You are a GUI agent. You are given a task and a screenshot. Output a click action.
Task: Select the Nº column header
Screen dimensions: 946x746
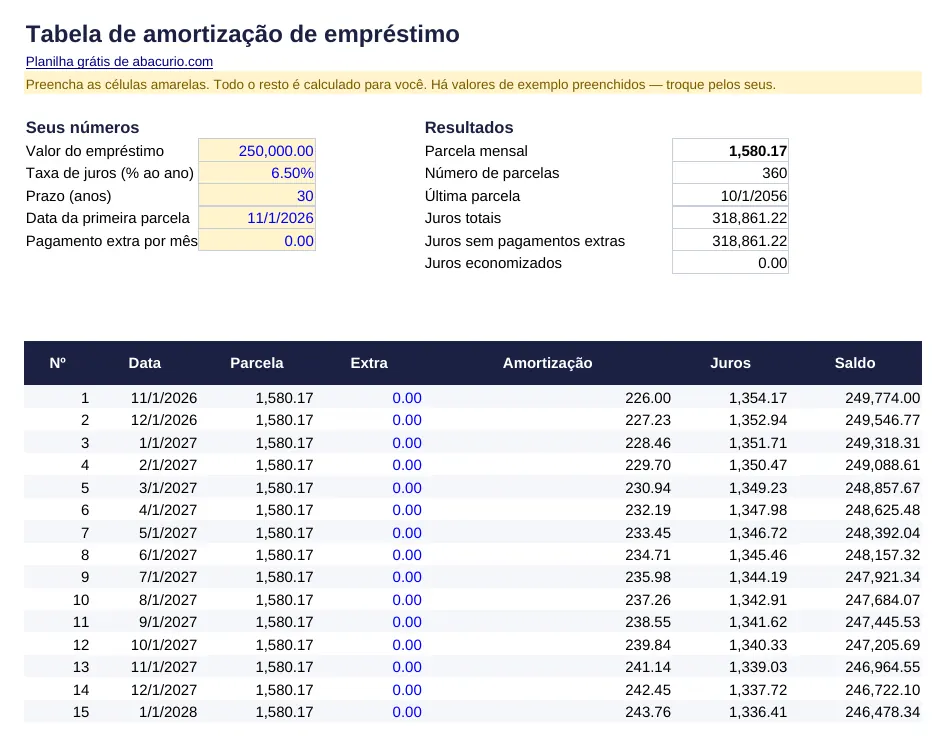(x=57, y=363)
